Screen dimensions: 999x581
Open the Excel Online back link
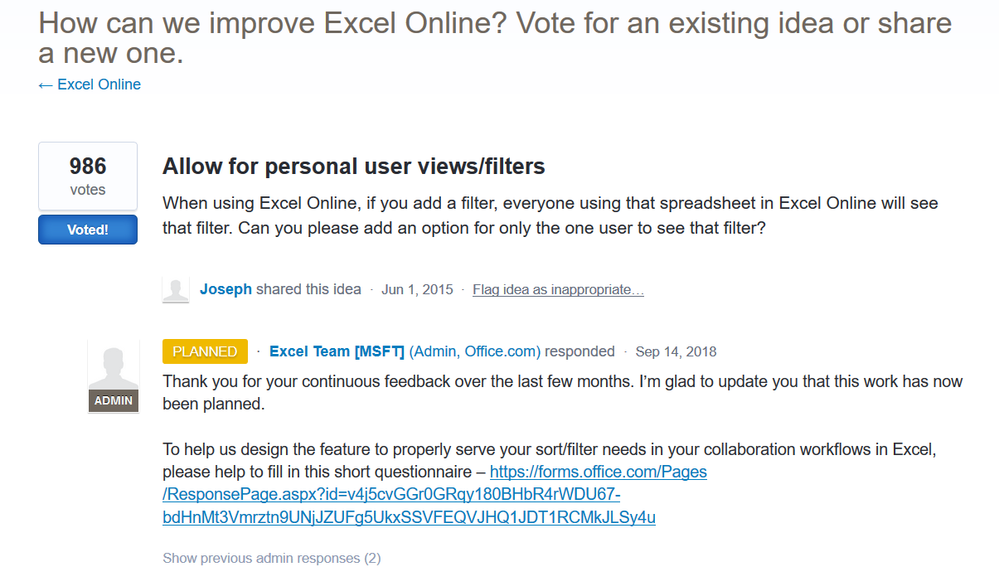[x=97, y=84]
